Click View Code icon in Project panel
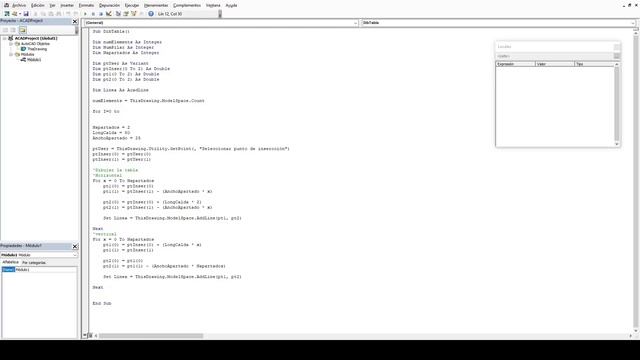The width and height of the screenshot is (640, 360). [5, 30]
